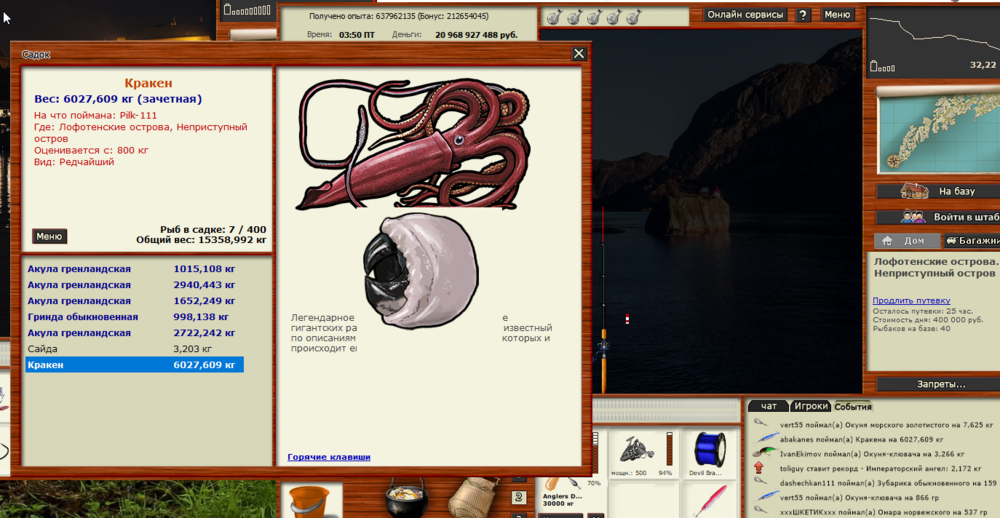Image resolution: width=1000 pixels, height=518 pixels.
Task: Click the Войти в штаб button
Action: 938,217
